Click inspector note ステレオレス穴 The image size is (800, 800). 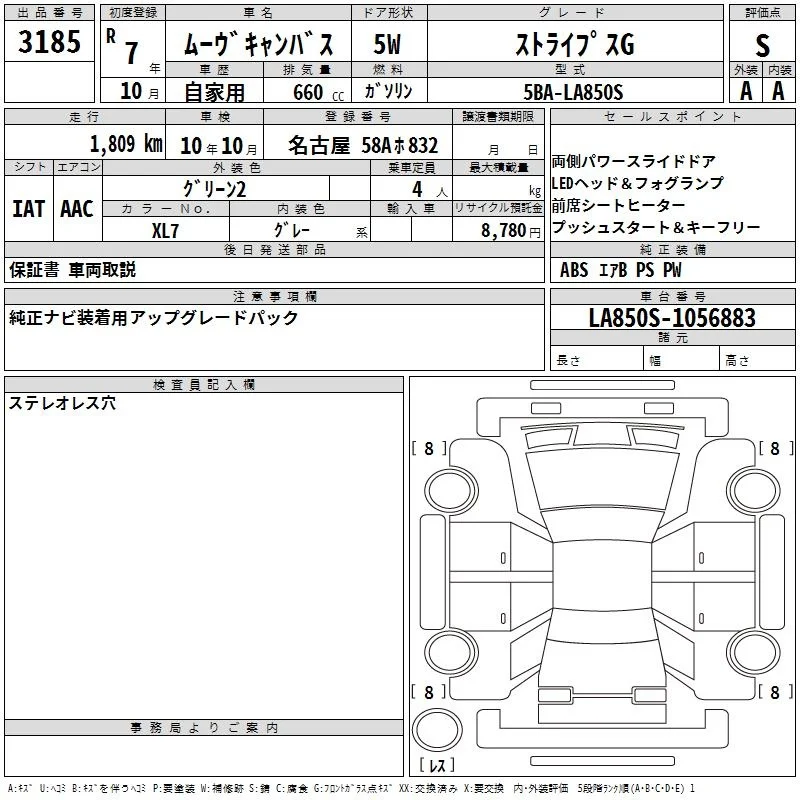(x=62, y=403)
